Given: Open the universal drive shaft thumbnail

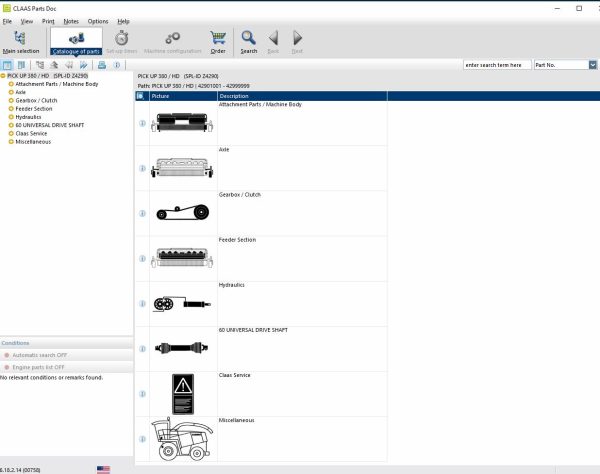Looking at the screenshot, I should (x=181, y=348).
